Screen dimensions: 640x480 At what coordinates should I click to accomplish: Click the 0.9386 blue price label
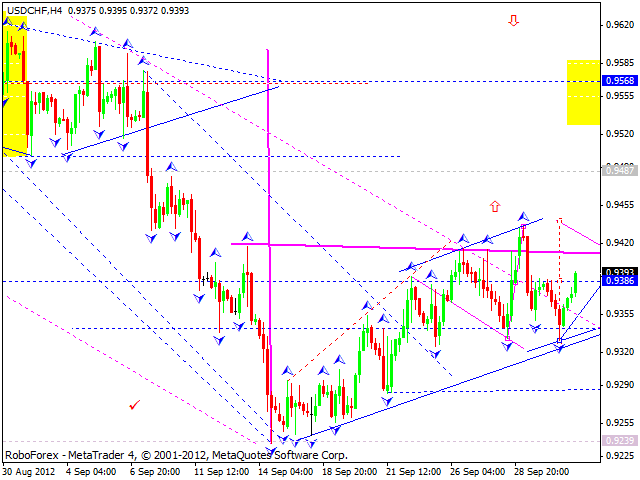(x=620, y=281)
